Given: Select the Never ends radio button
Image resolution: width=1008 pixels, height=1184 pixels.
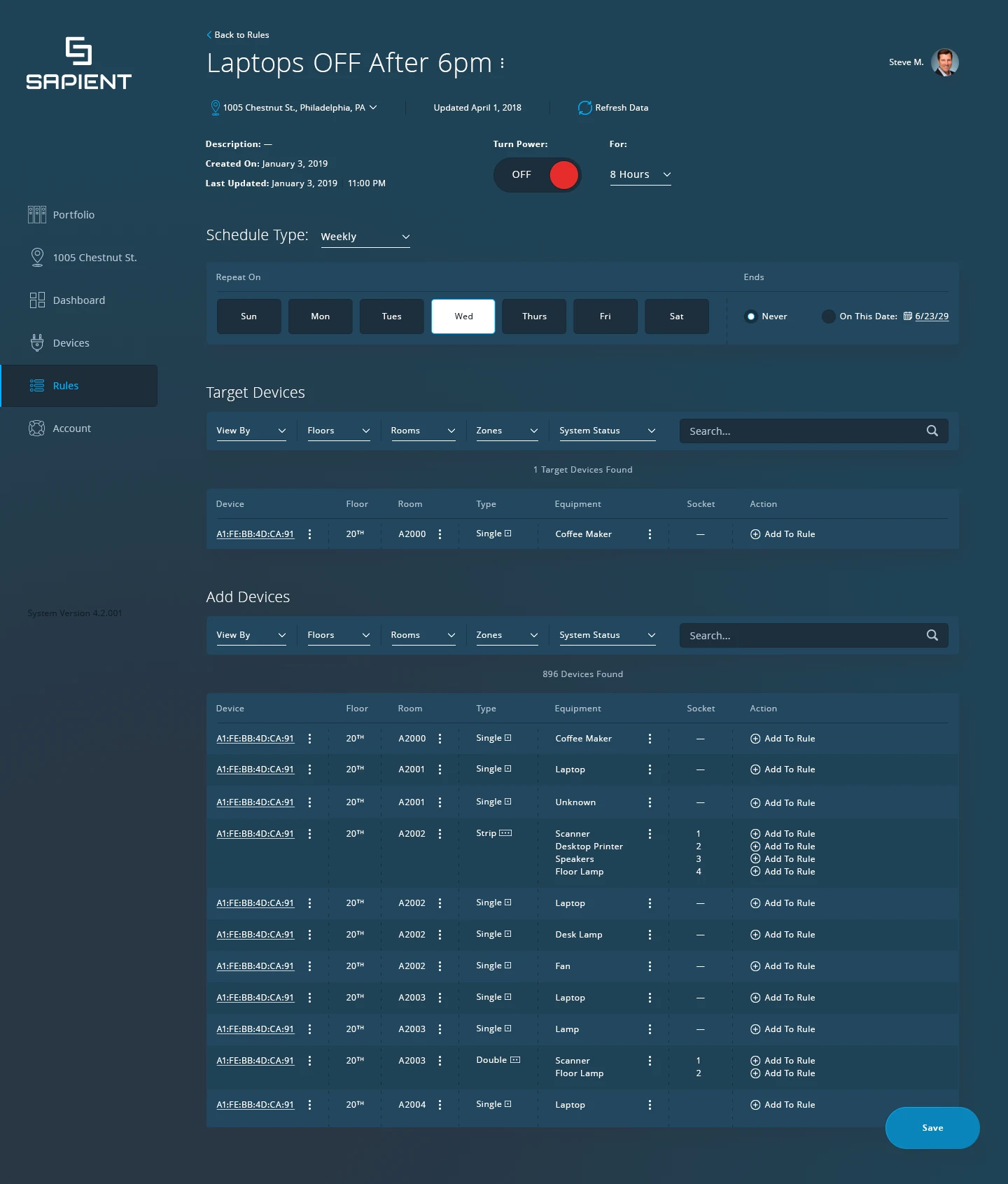Looking at the screenshot, I should coord(750,316).
